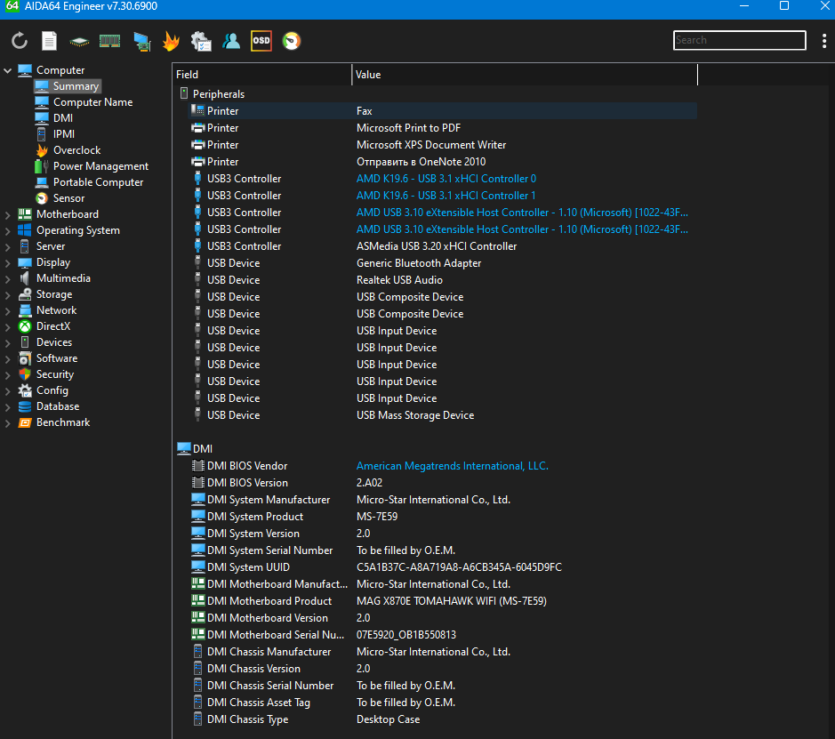This screenshot has width=835, height=739.
Task: Open the three-dot menu button
Action: point(824,41)
